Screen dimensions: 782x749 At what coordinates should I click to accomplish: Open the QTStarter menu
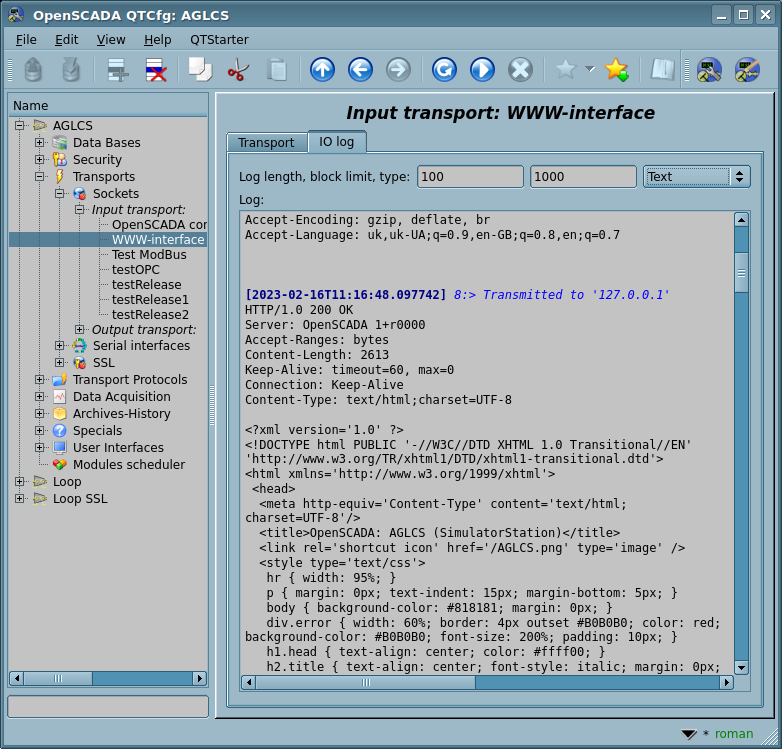[x=219, y=39]
